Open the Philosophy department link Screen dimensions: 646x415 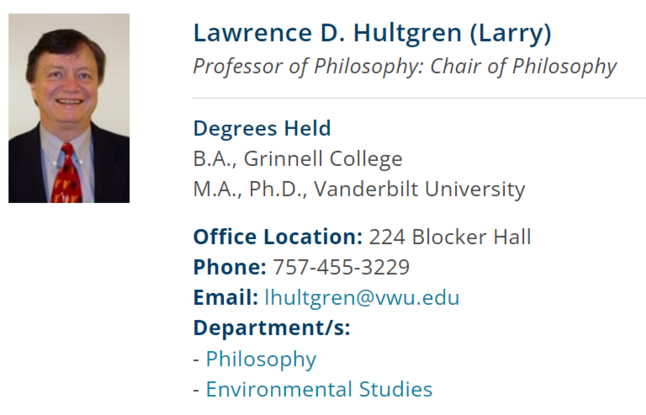(261, 359)
